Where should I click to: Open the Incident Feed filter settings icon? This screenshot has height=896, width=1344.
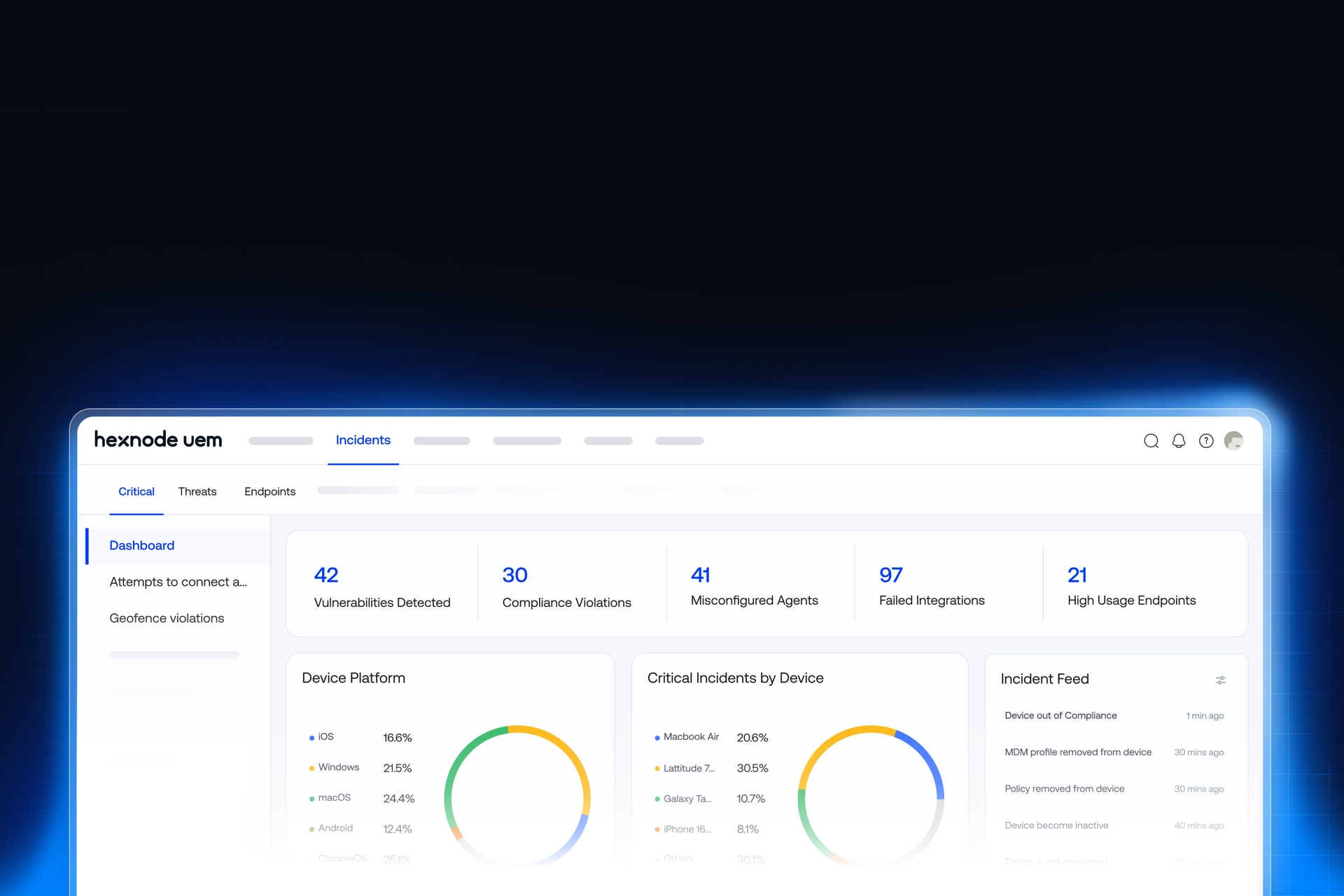pos(1221,680)
